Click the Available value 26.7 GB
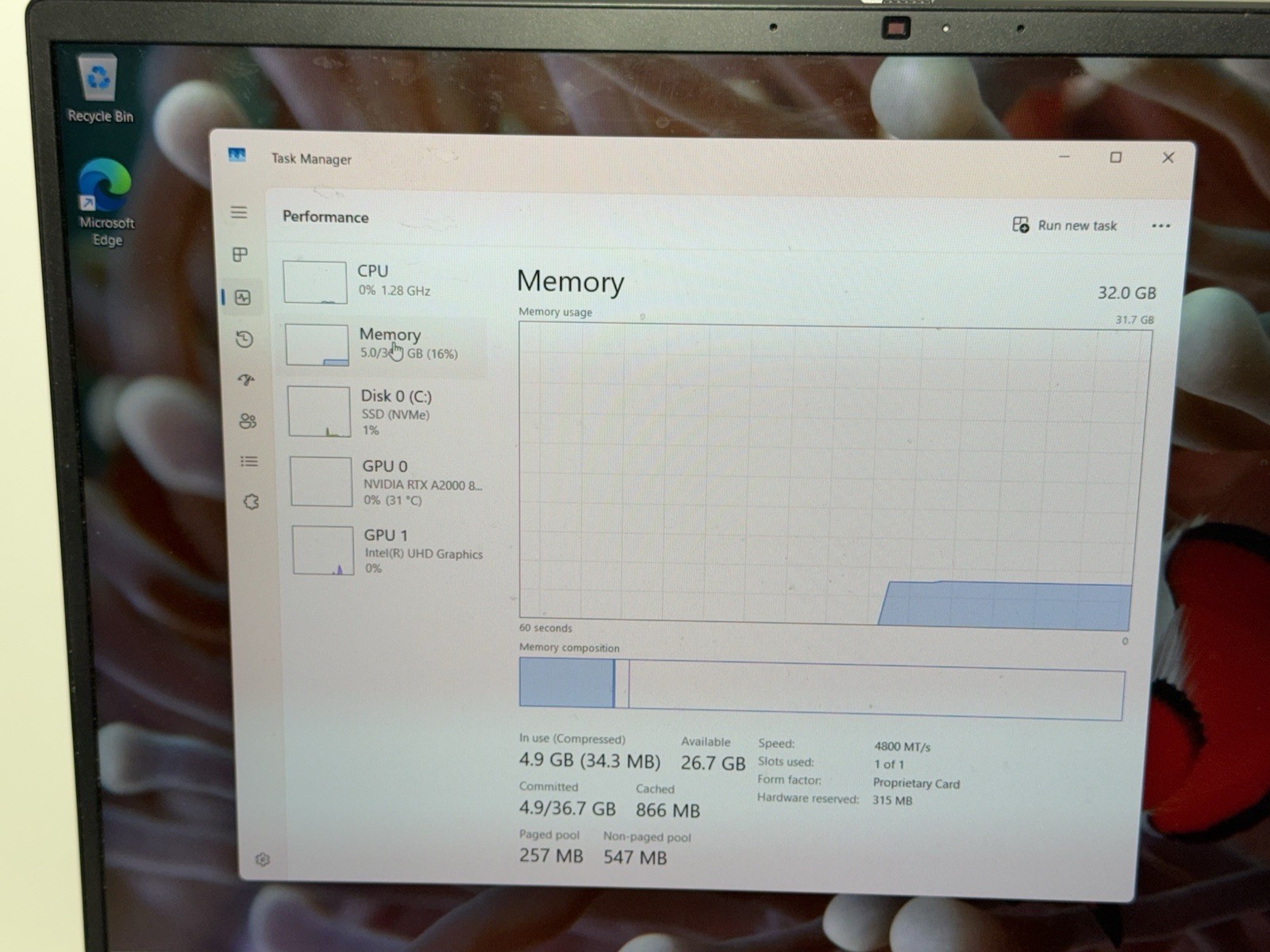Screen dimensions: 1270x952 pos(713,763)
